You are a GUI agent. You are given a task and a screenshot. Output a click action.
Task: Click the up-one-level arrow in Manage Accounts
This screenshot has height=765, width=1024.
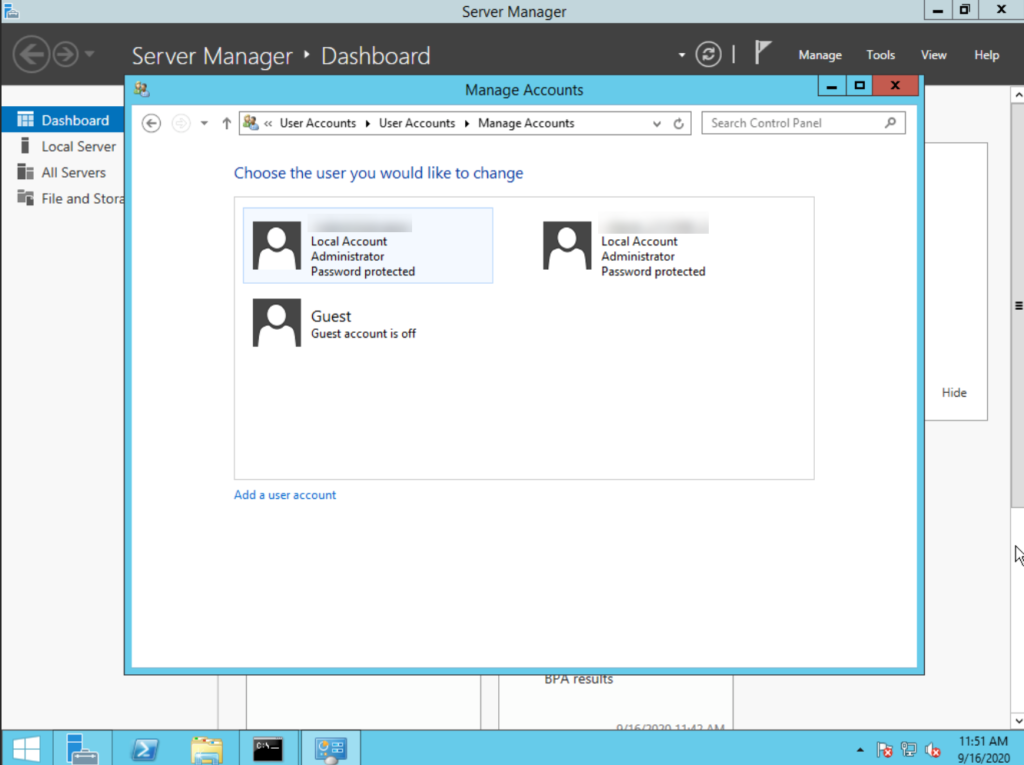(227, 123)
